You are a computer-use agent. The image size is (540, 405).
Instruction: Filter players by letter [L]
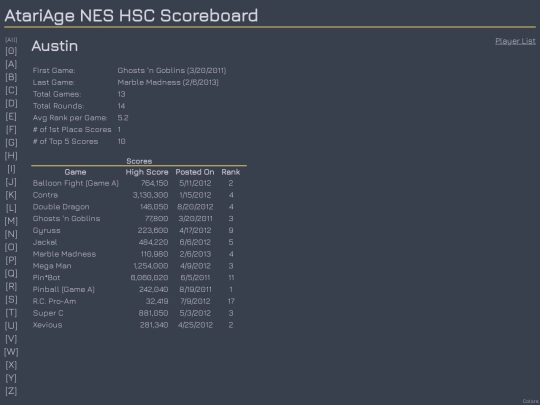click(11, 208)
